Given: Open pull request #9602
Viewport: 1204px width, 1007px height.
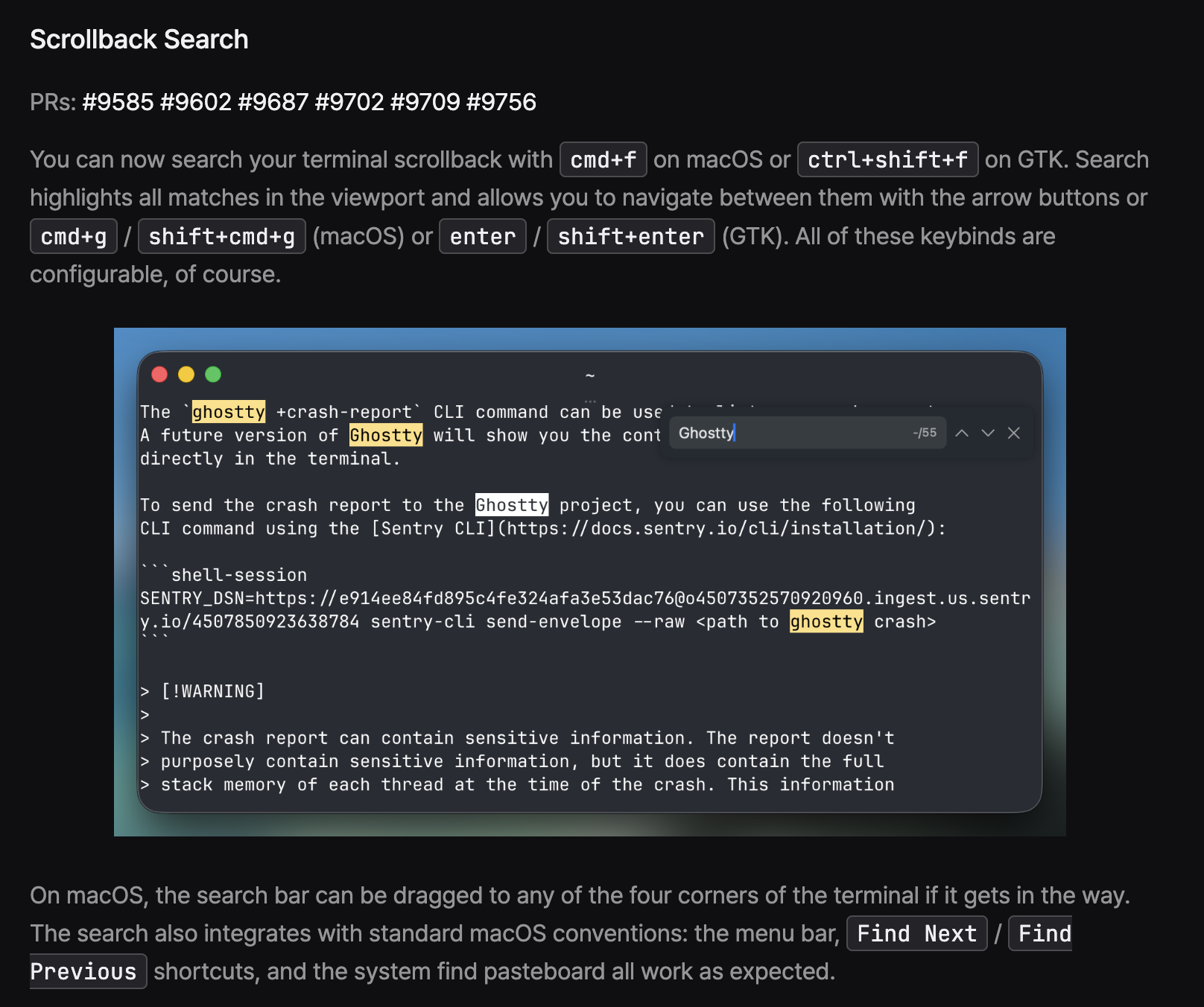Looking at the screenshot, I should point(196,102).
